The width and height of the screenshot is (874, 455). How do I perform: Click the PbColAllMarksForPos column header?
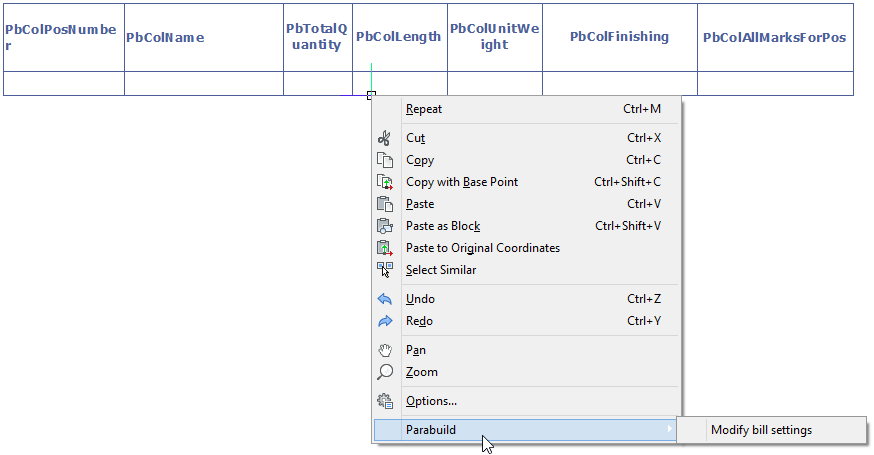click(x=774, y=38)
